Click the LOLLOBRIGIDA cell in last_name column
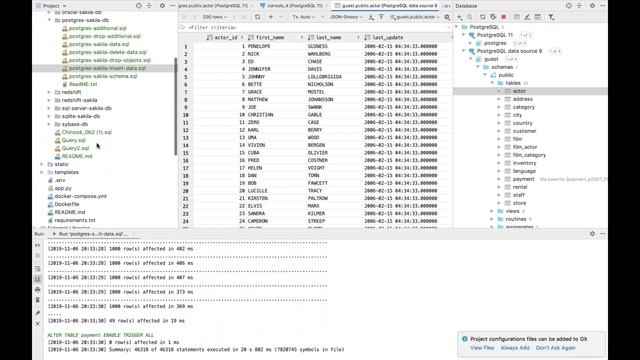 [325, 77]
